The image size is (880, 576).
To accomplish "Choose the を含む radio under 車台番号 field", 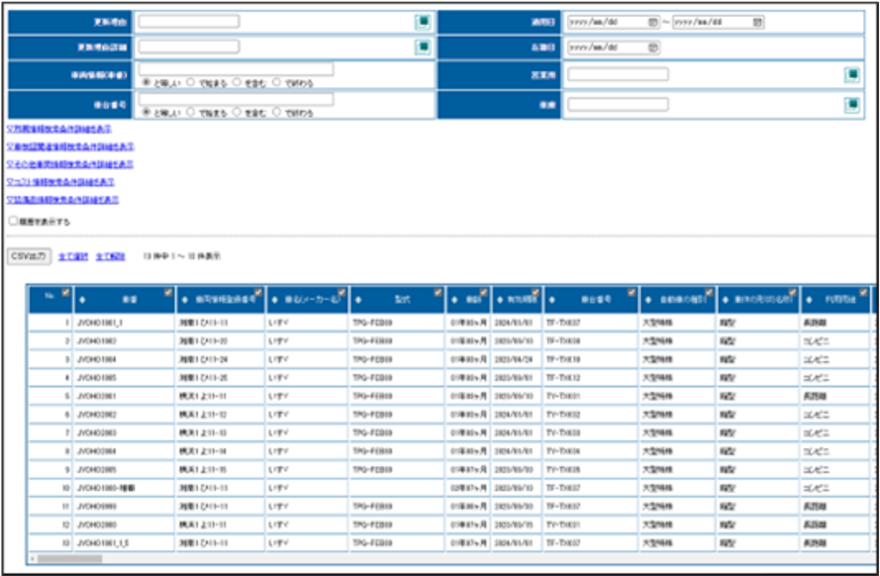I will pyautogui.click(x=237, y=112).
